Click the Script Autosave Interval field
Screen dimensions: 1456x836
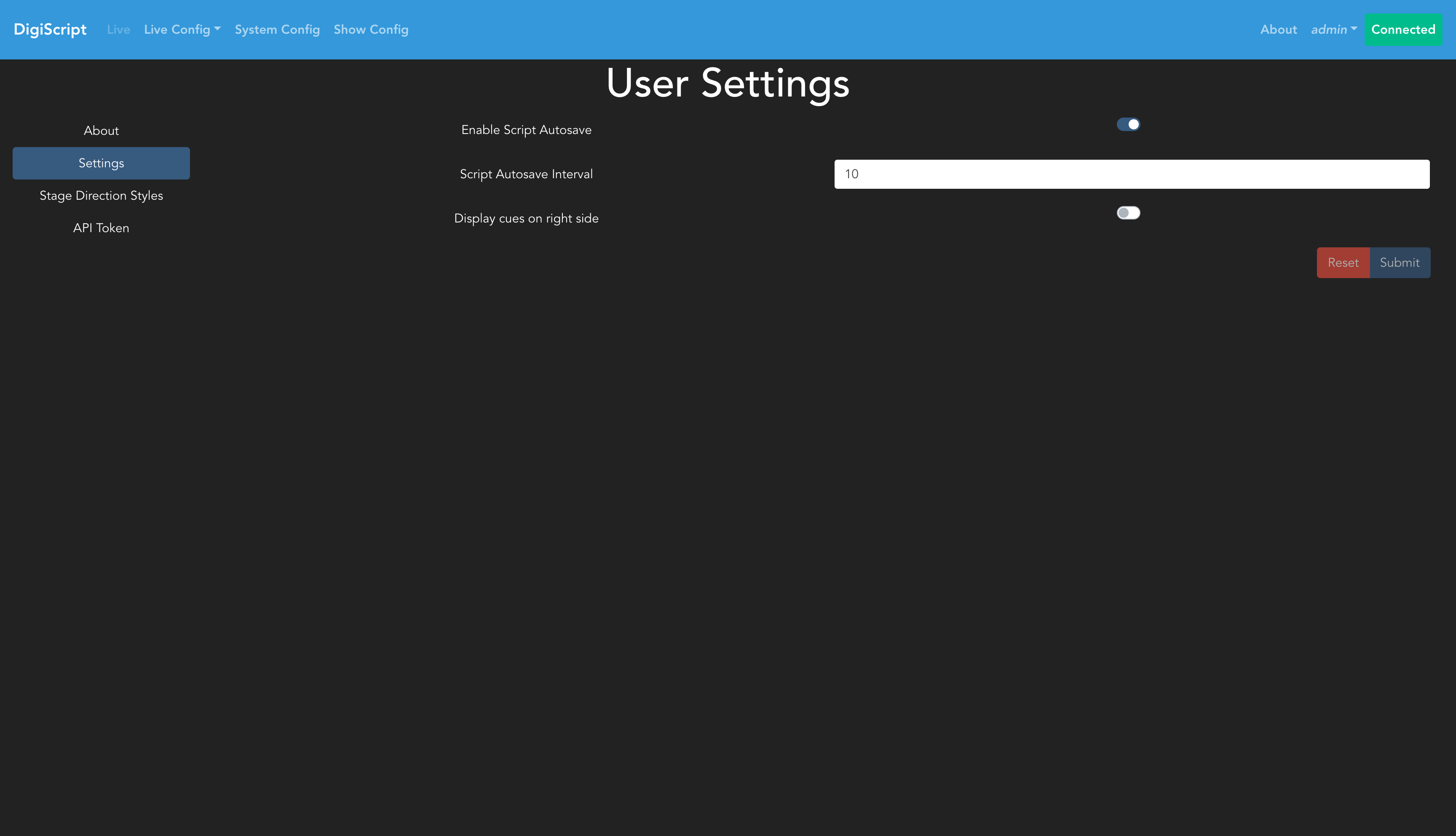1131,174
